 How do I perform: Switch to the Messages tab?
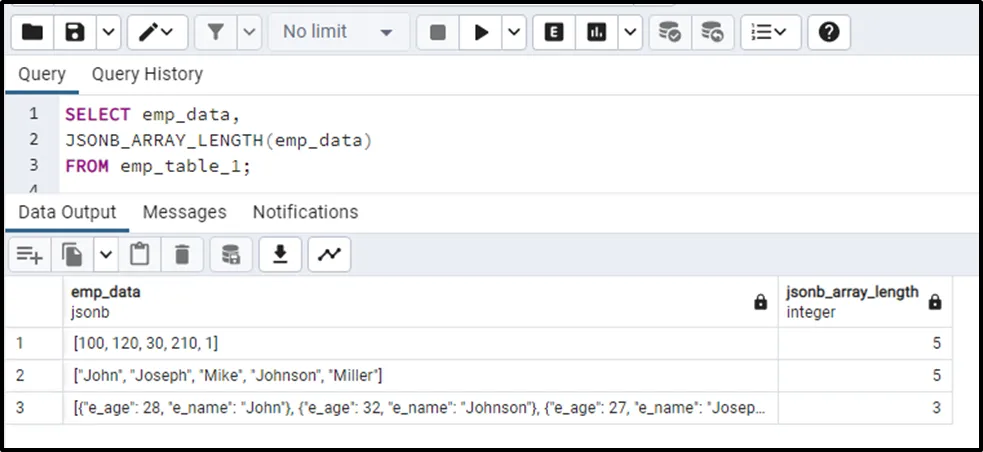click(184, 212)
